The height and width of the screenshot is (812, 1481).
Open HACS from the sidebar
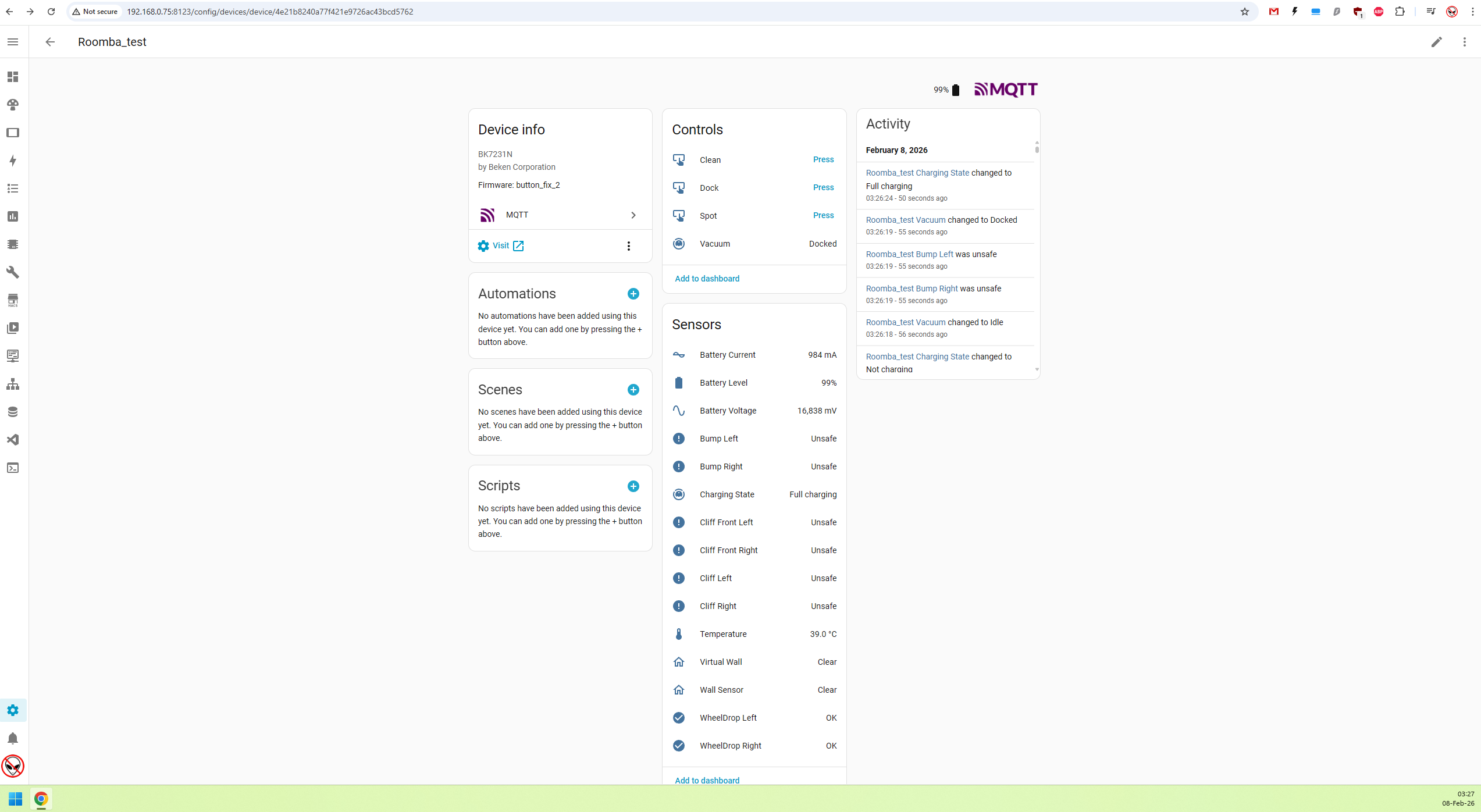tap(13, 300)
